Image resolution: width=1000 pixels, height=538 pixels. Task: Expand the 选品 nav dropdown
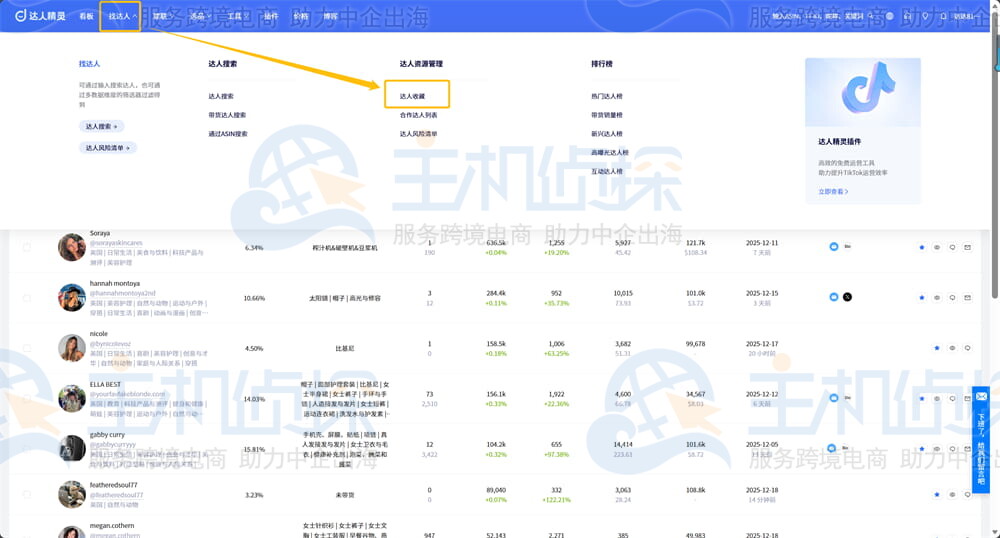(200, 16)
